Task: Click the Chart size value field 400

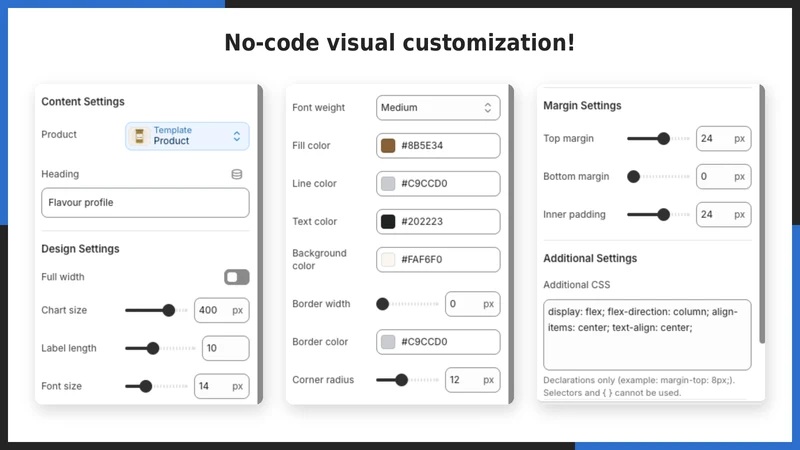Action: click(x=221, y=310)
